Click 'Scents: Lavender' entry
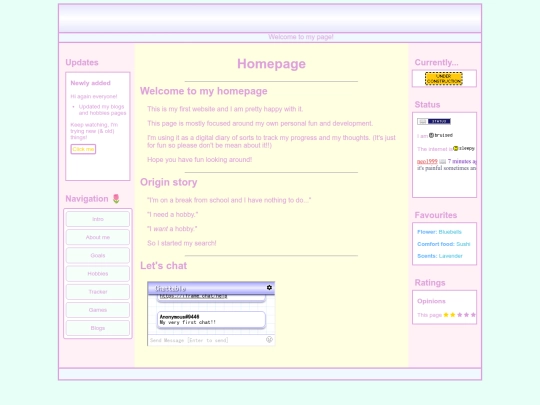540x405 pixels. (440, 256)
